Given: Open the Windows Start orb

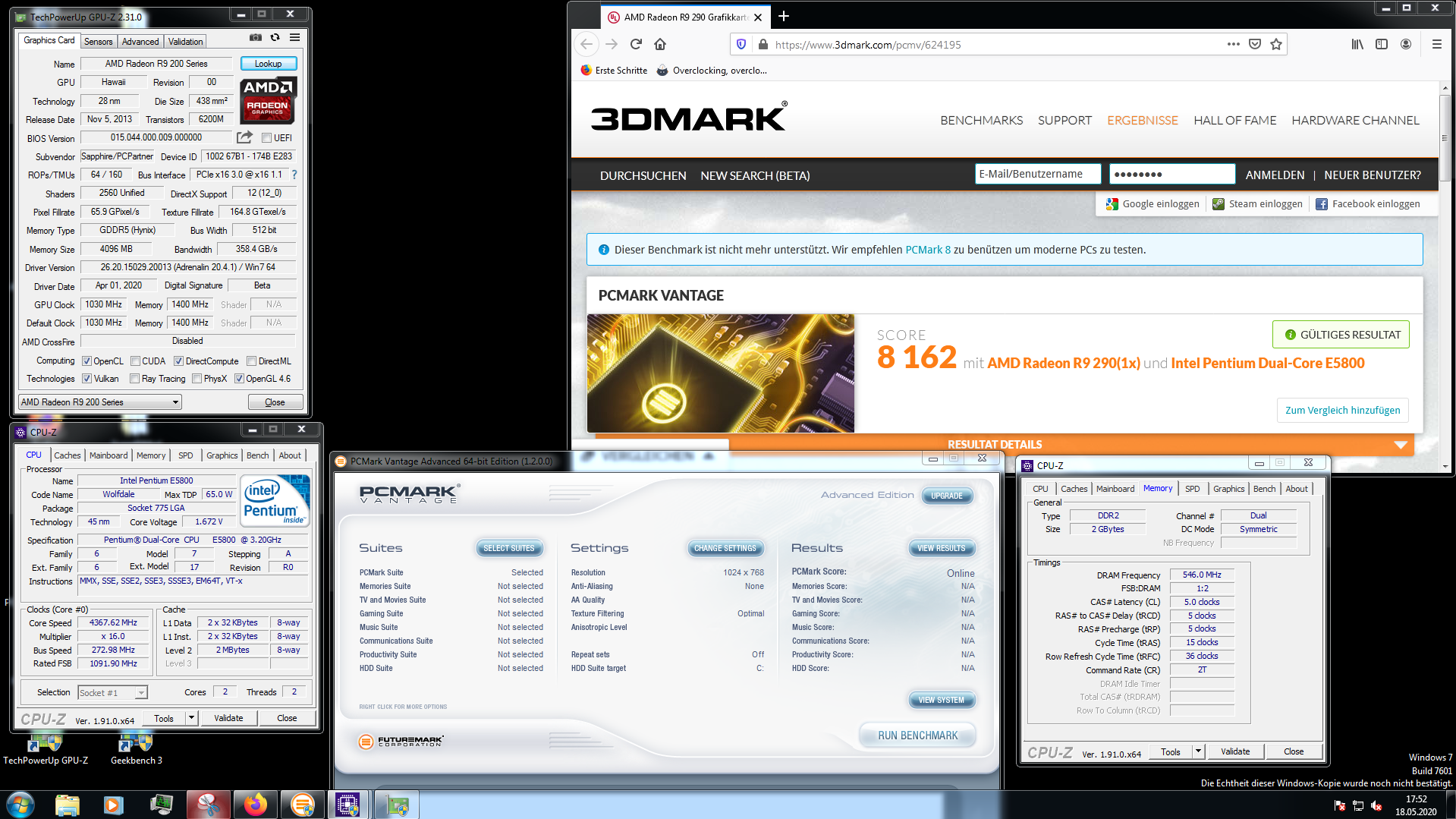Looking at the screenshot, I should click(20, 804).
